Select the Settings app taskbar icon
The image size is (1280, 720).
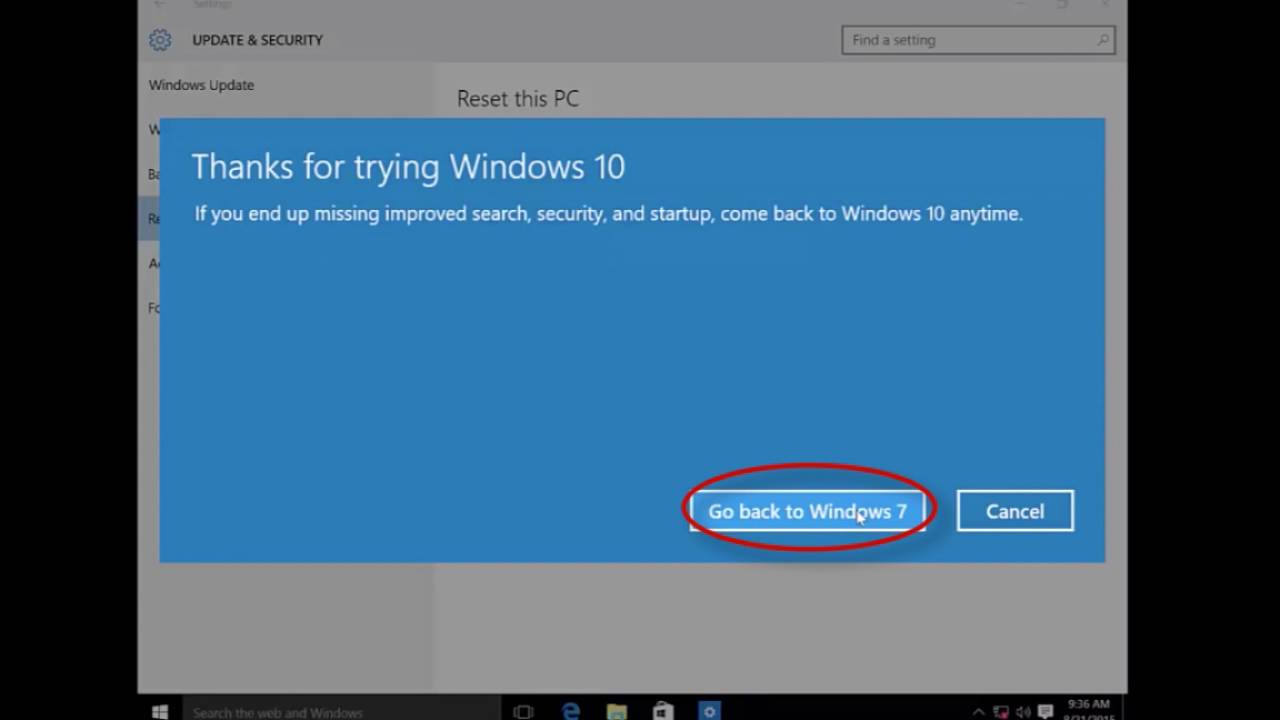point(710,712)
